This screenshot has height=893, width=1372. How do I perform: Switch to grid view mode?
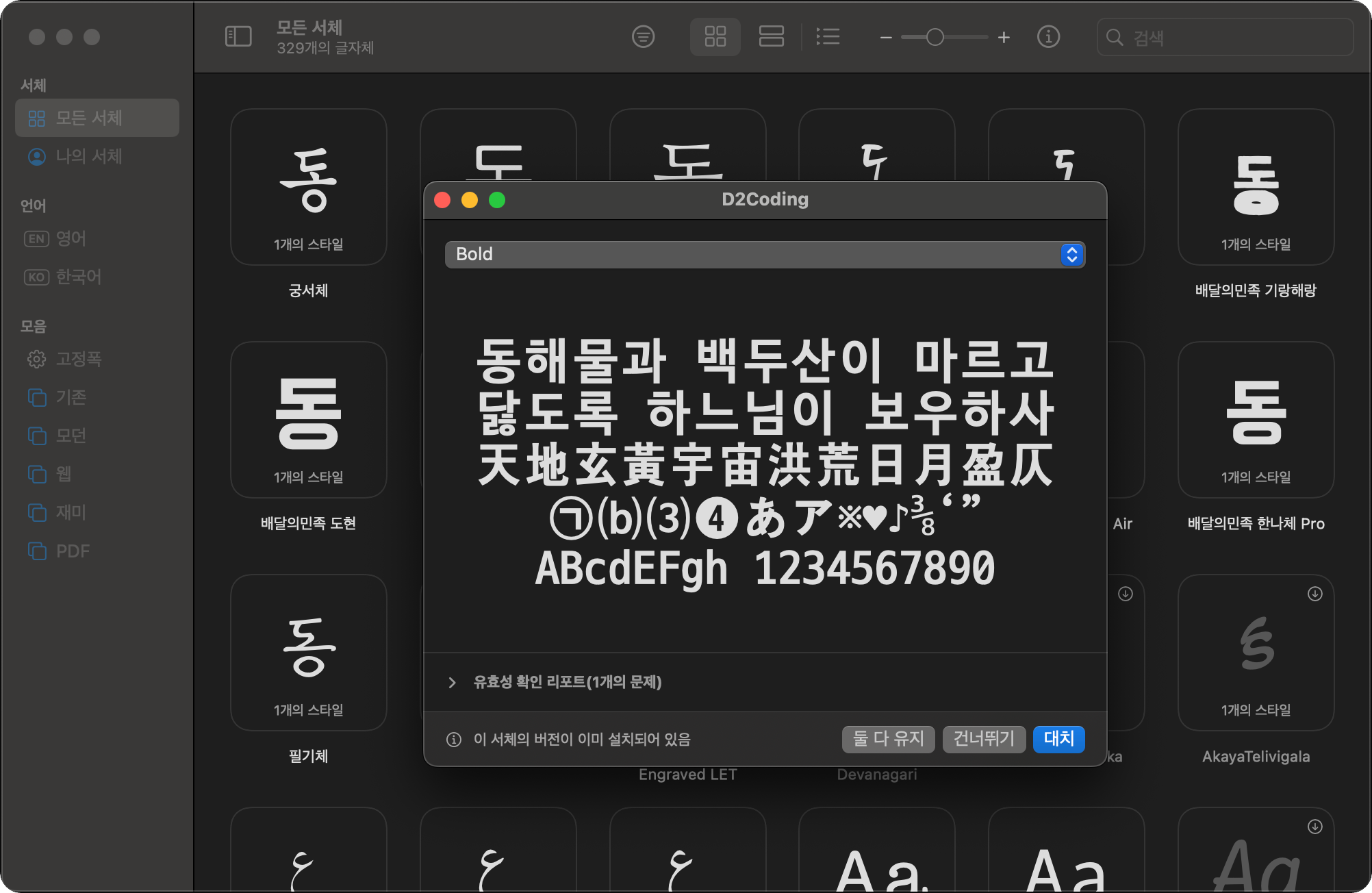(x=715, y=36)
